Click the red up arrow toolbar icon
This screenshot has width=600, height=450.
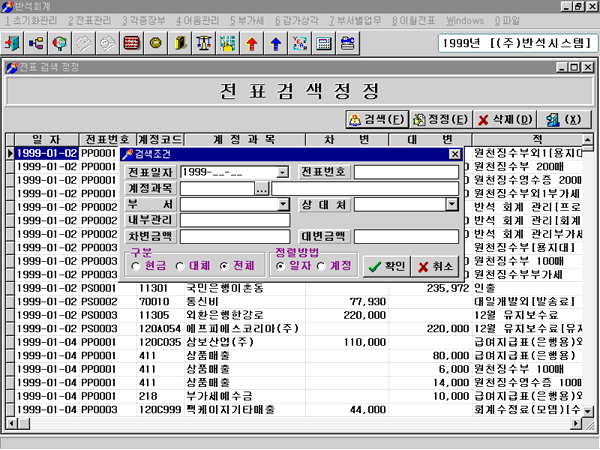(252, 44)
